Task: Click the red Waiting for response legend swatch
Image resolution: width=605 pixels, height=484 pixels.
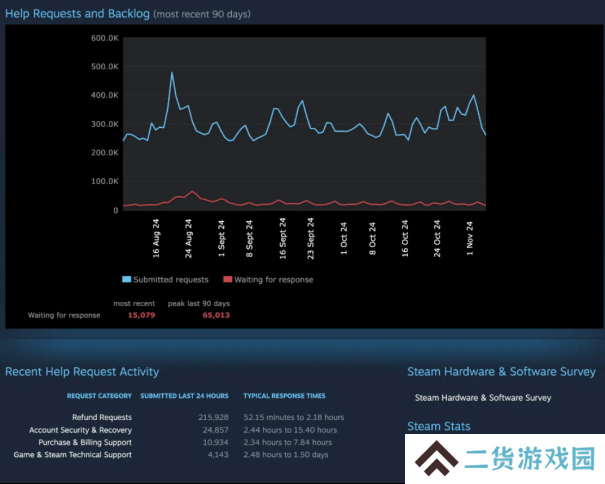Action: click(x=228, y=279)
